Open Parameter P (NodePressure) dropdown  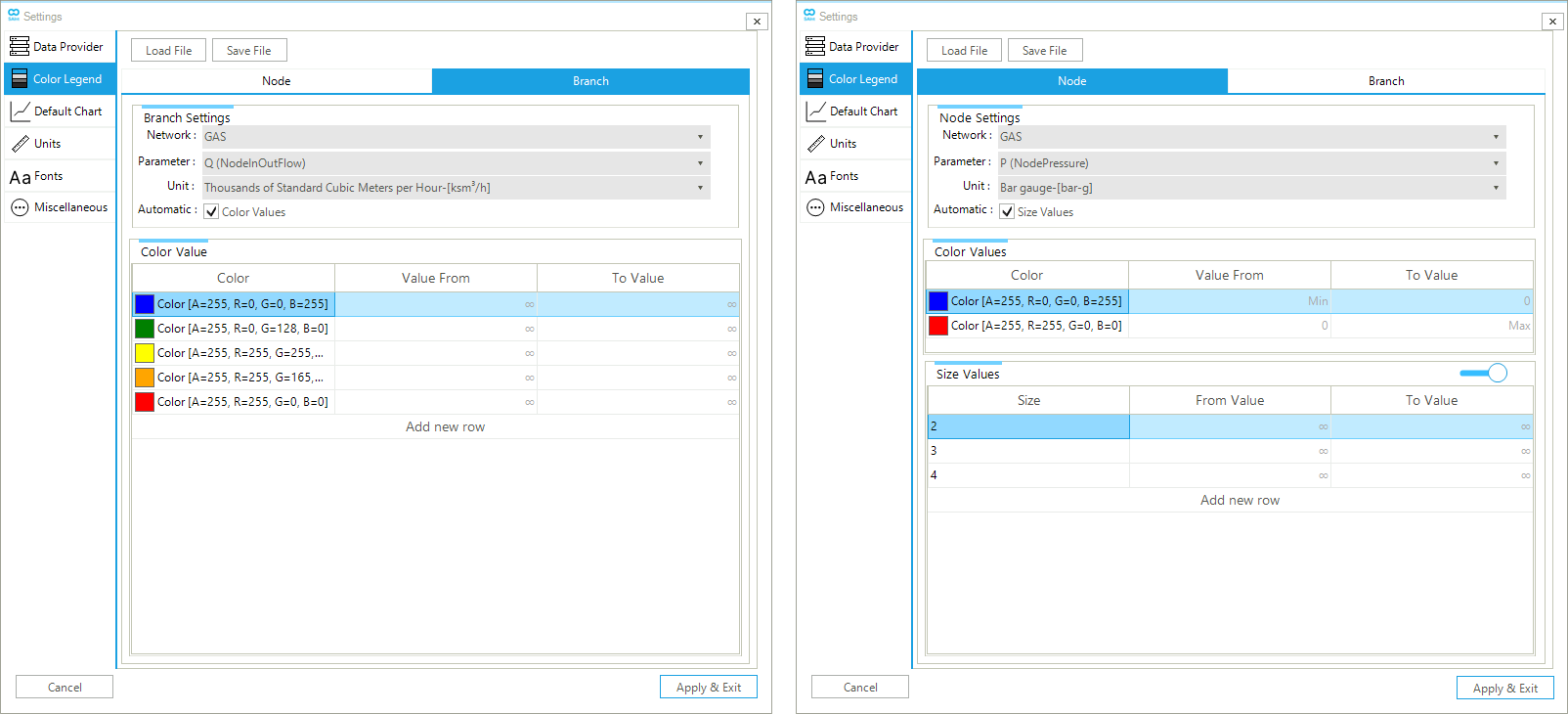[1251, 163]
